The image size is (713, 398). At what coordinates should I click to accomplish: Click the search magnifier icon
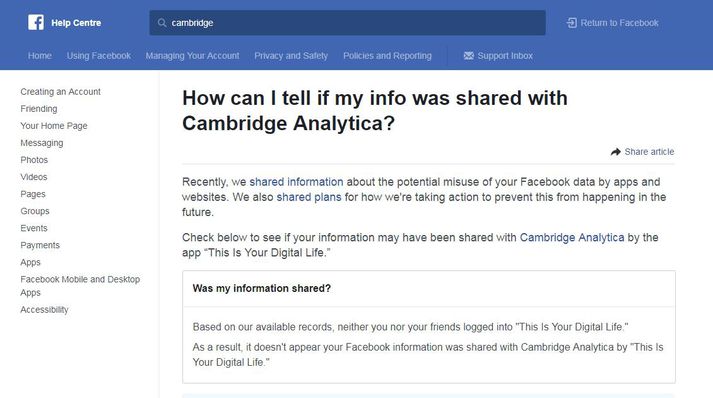(161, 23)
